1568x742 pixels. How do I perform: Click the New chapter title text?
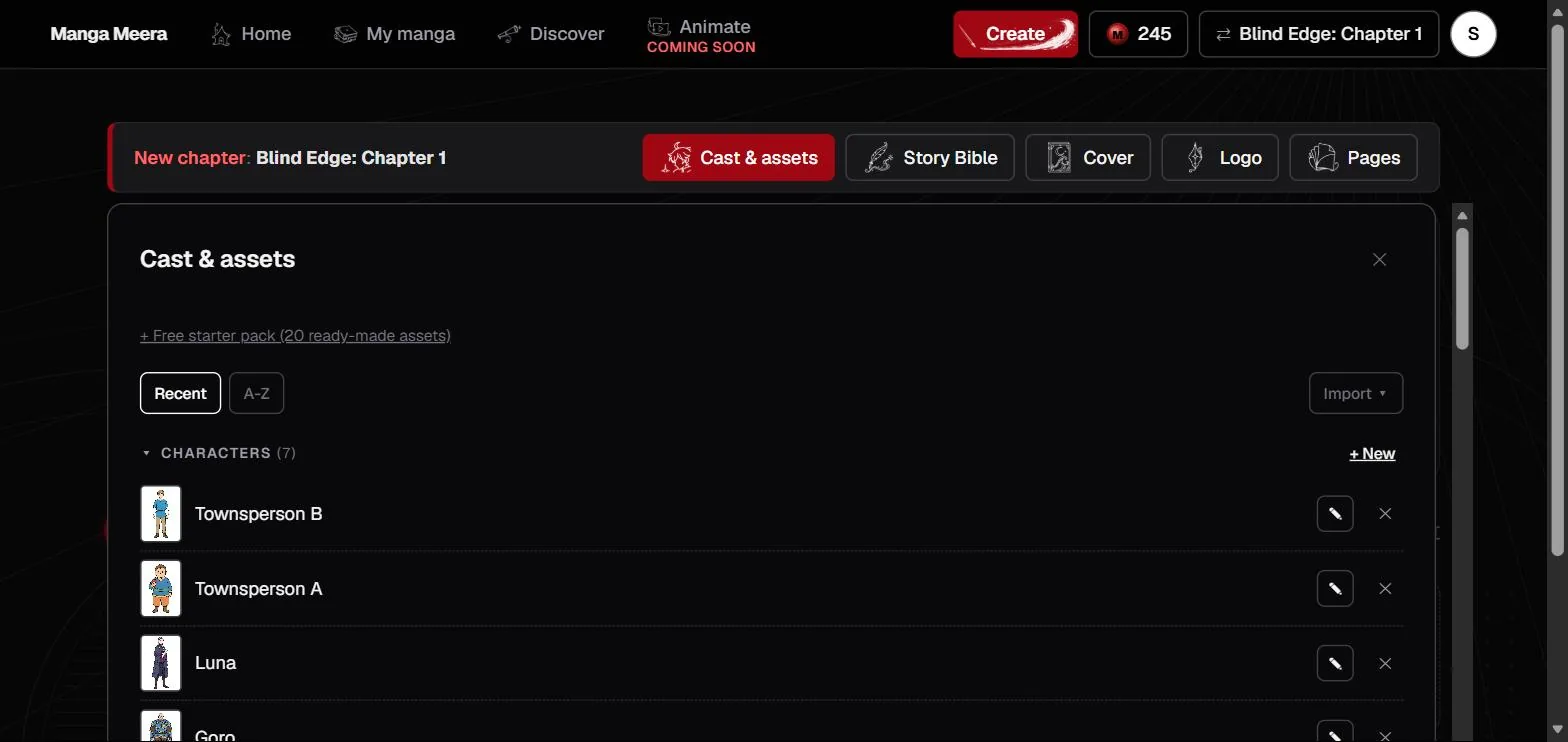pos(290,158)
